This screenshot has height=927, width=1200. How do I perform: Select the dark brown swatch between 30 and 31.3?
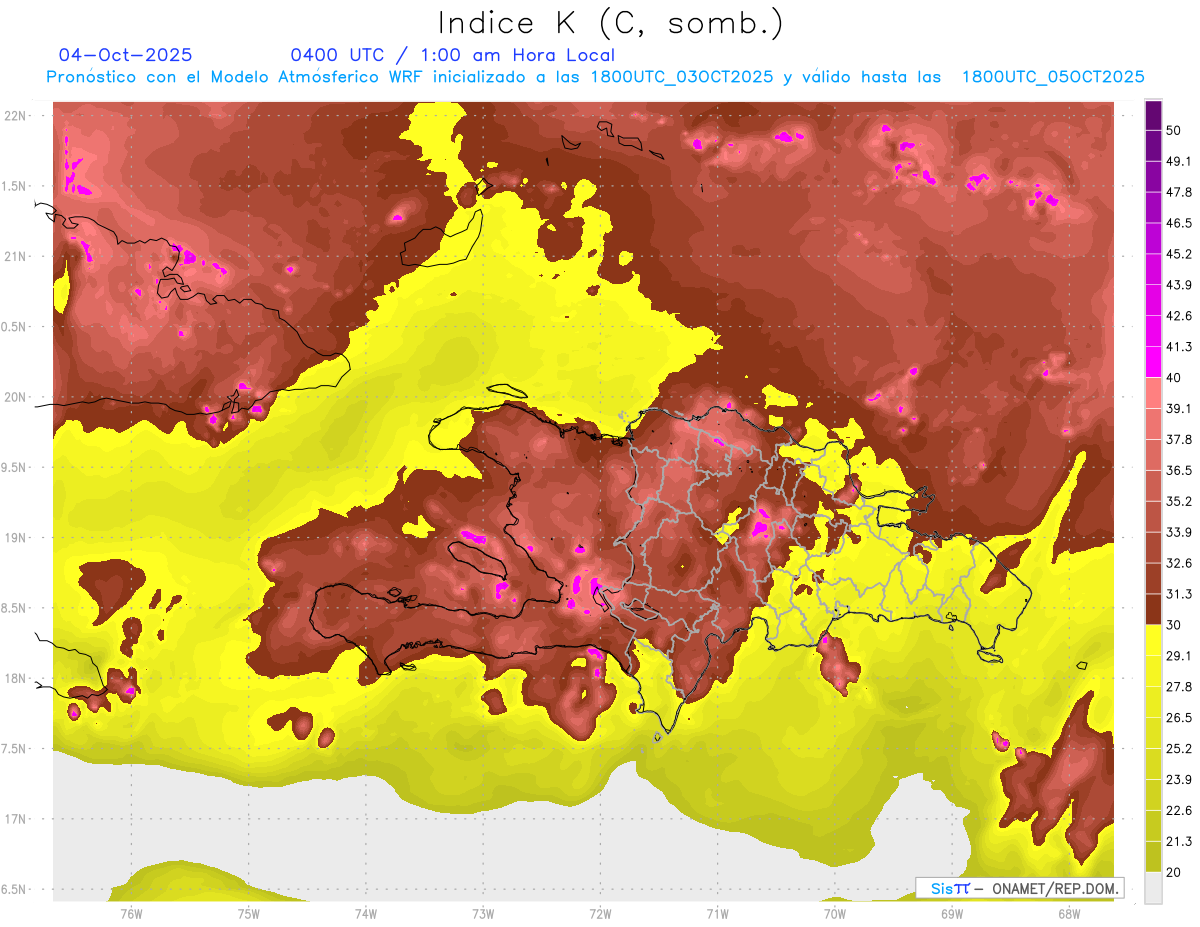pyautogui.click(x=1153, y=609)
